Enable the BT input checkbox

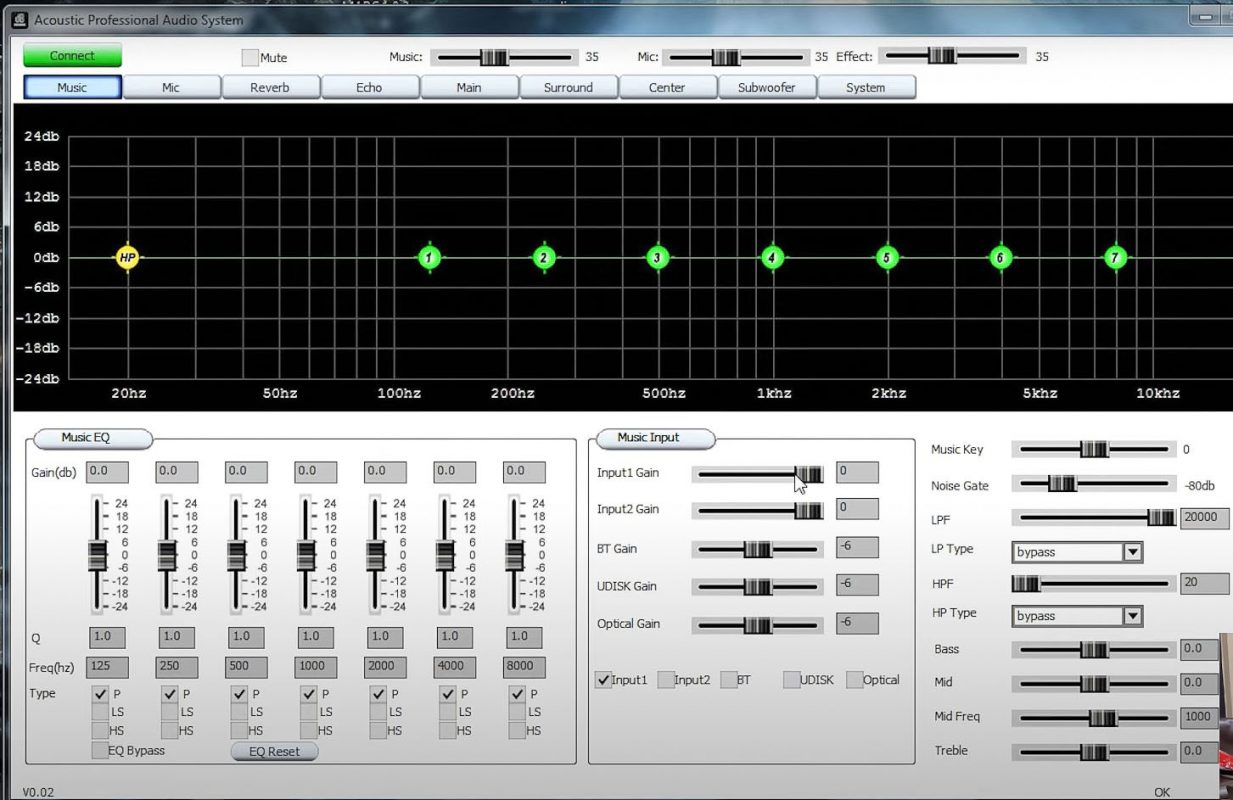(x=728, y=680)
